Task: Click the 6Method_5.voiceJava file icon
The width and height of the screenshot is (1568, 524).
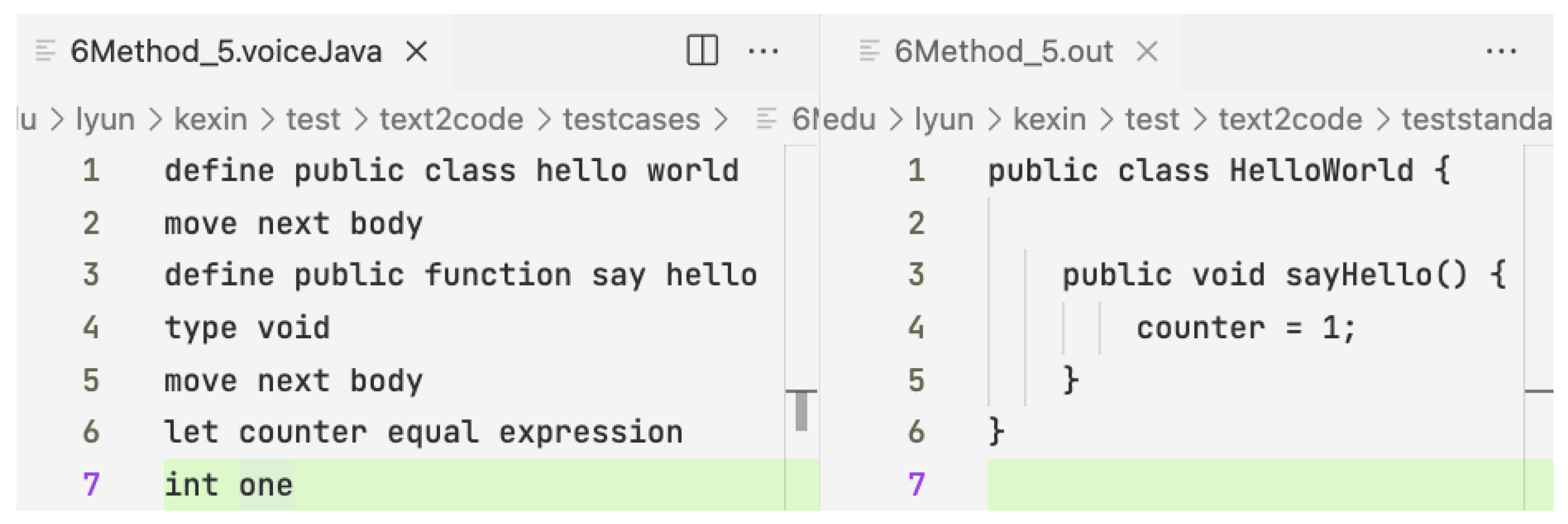Action: coord(46,51)
